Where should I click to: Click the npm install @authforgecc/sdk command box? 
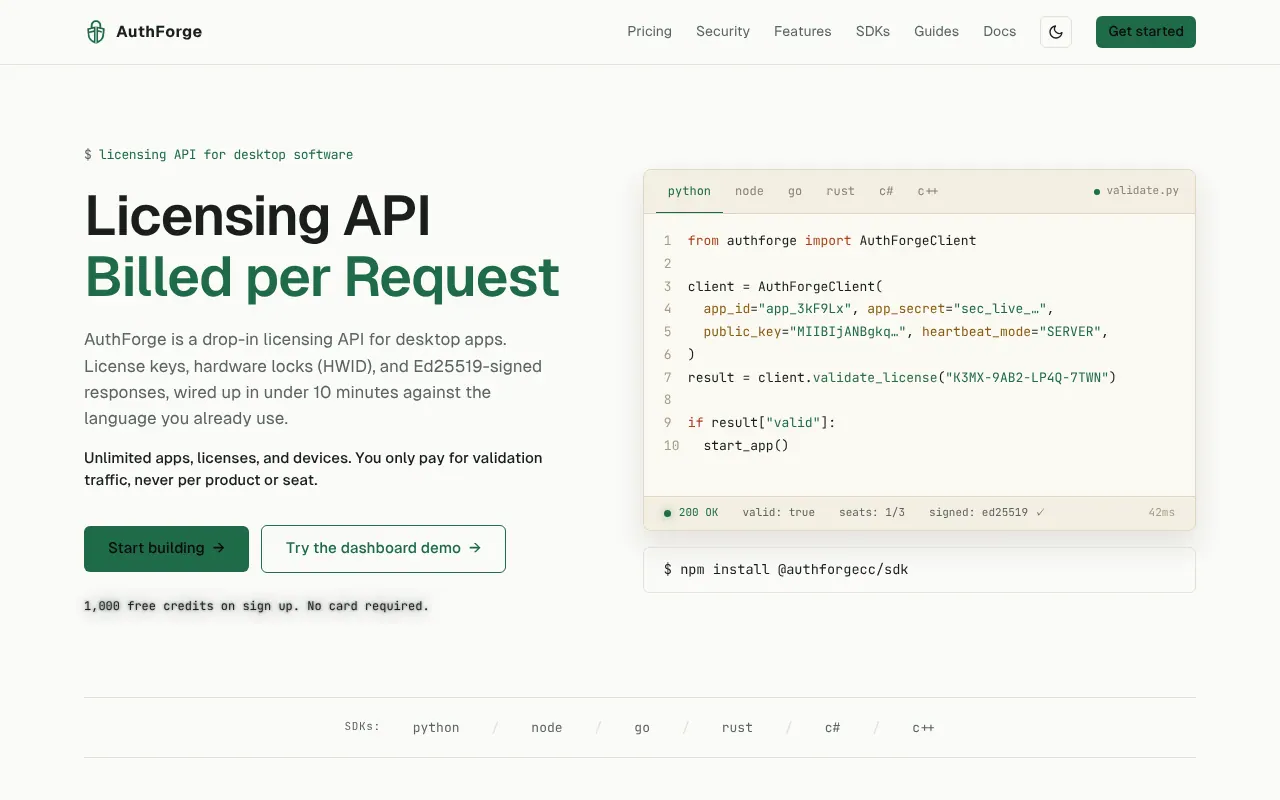point(919,570)
